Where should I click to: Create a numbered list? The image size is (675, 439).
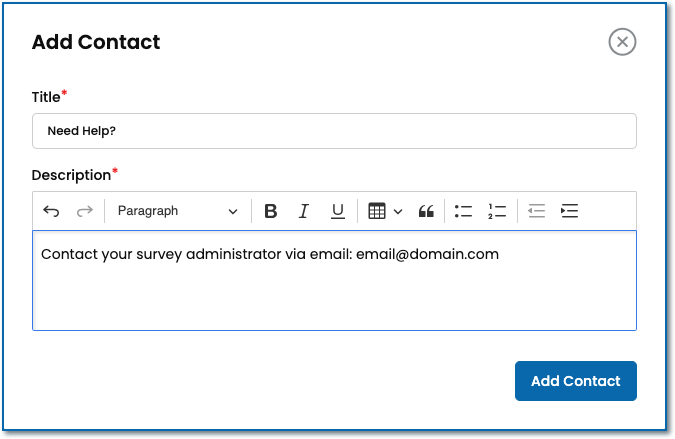[x=497, y=211]
